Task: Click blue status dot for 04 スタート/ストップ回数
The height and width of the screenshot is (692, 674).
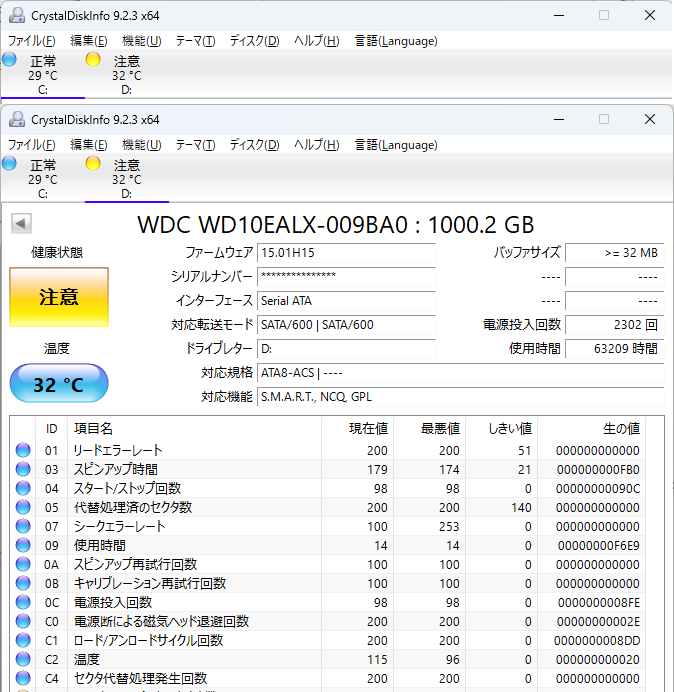Action: pos(23,488)
